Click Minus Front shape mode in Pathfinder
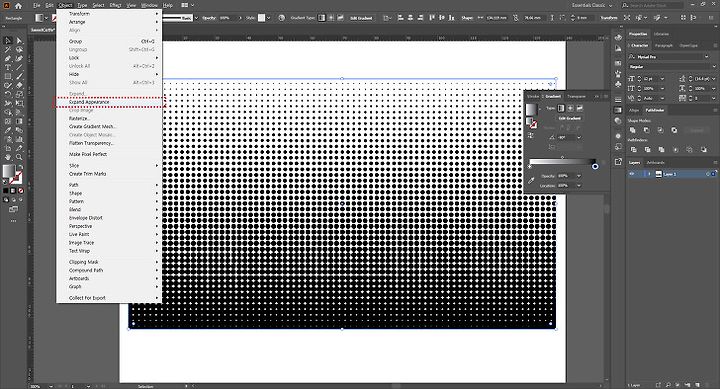The width and height of the screenshot is (720, 389). 647,130
